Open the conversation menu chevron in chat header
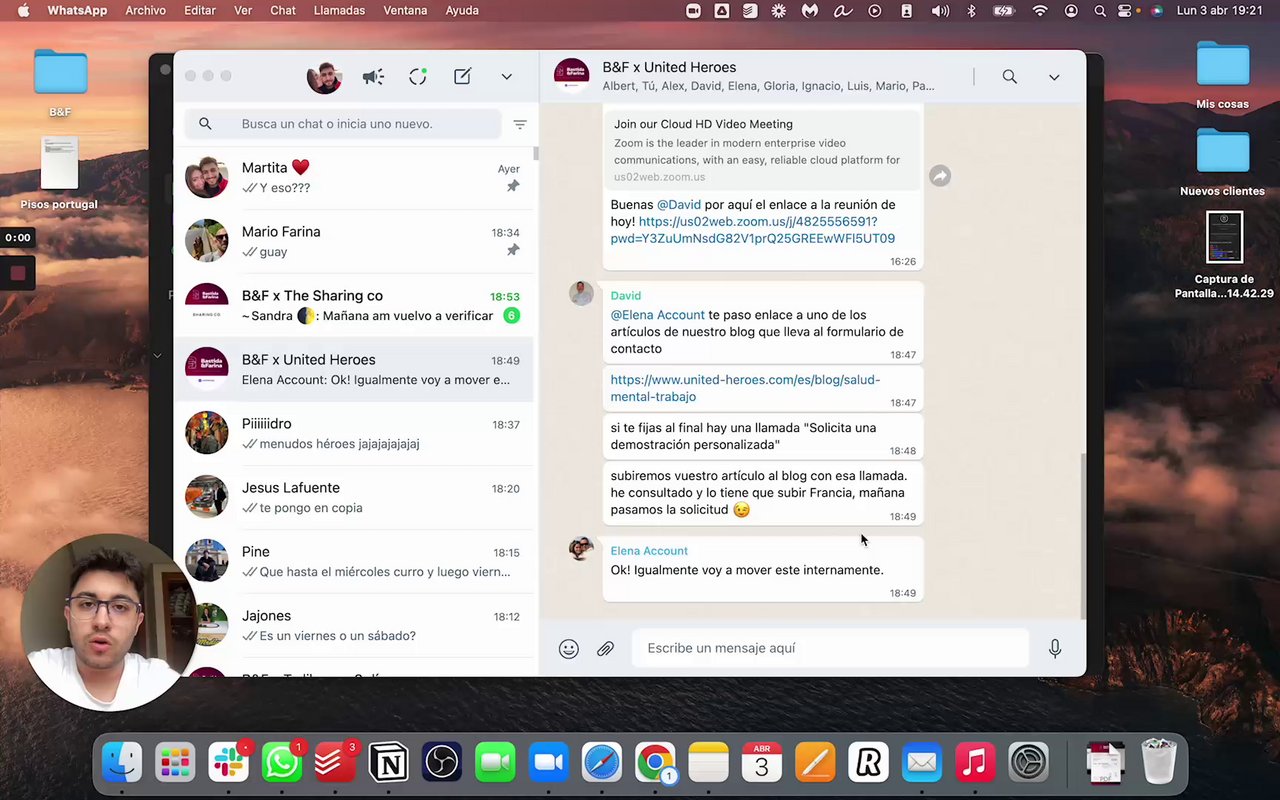1280x800 pixels. pos(1054,77)
